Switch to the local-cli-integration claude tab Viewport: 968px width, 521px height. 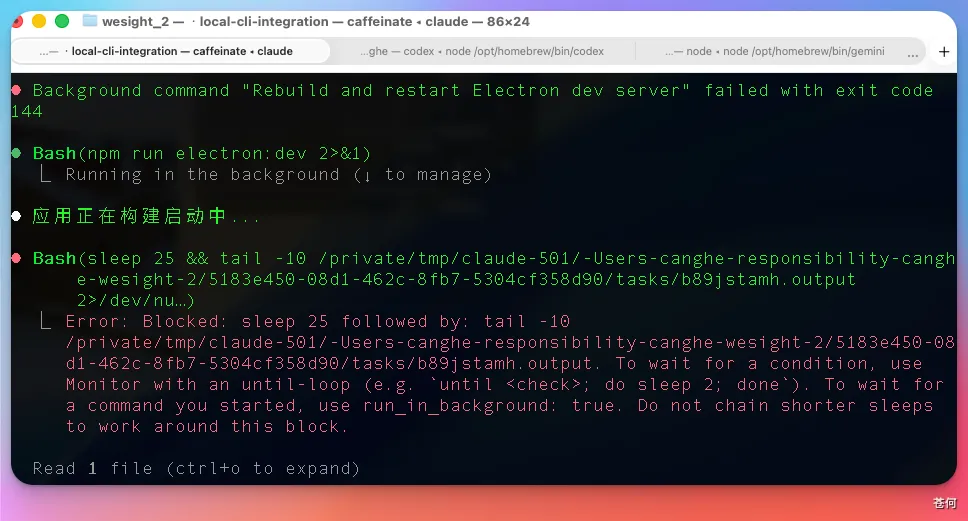click(170, 51)
